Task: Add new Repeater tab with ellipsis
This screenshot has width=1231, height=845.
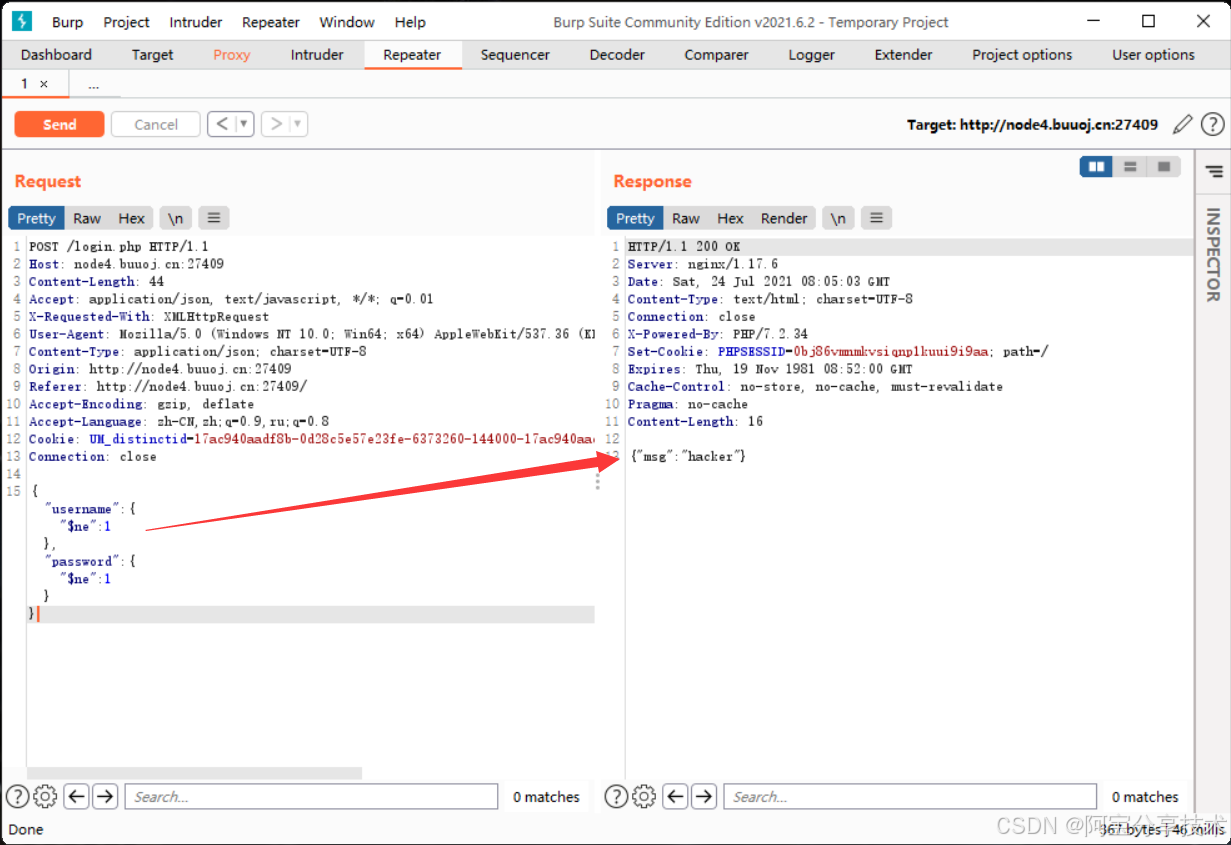Action: pyautogui.click(x=93, y=85)
